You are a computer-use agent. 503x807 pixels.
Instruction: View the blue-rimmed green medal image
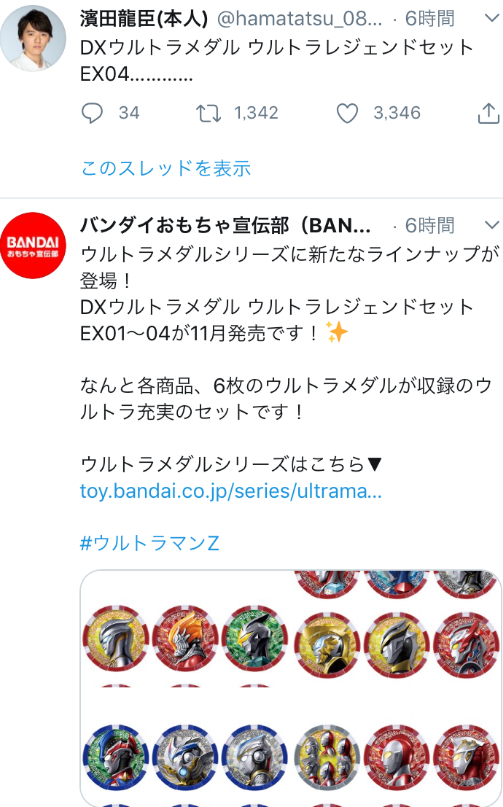click(116, 758)
